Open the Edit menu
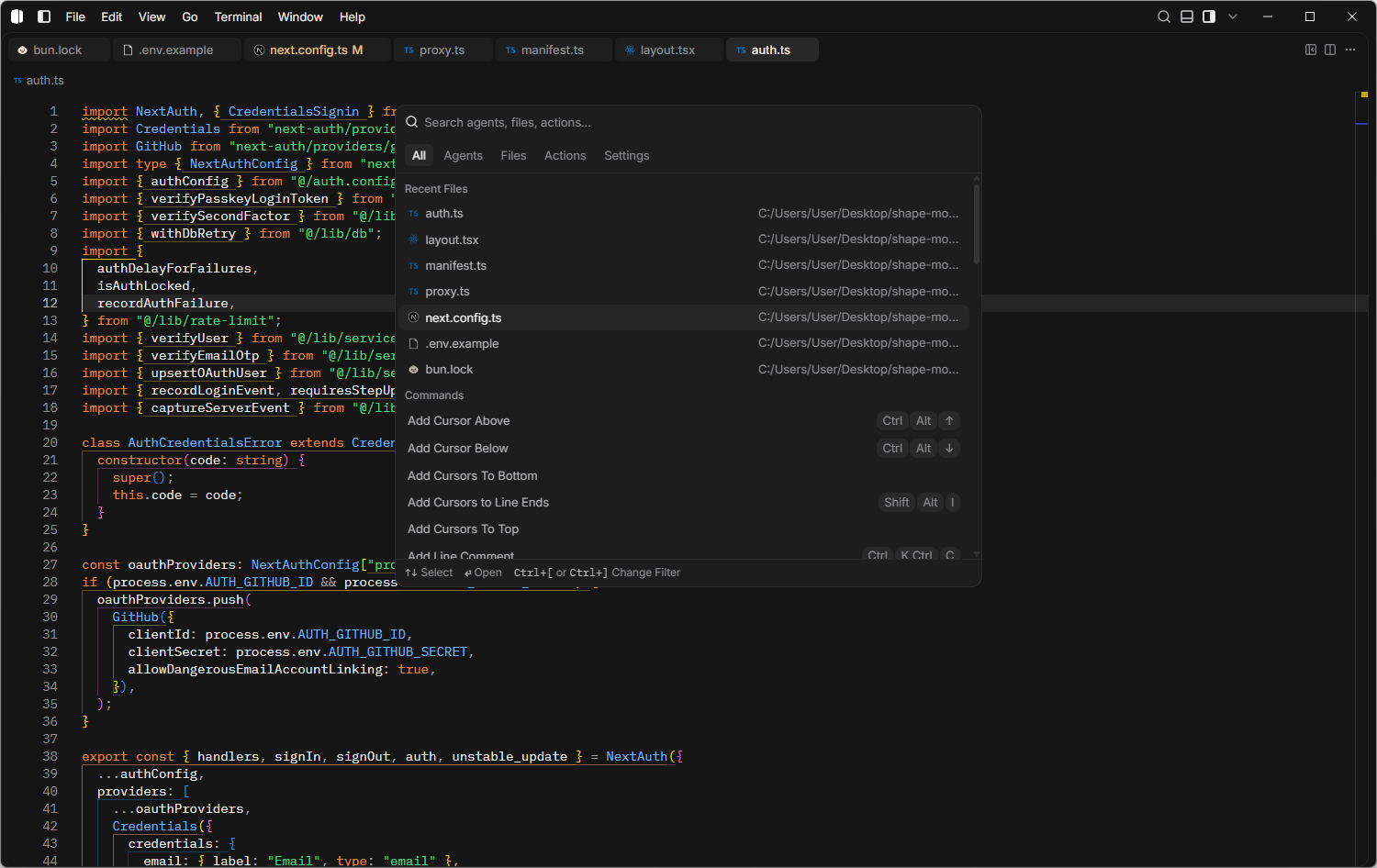This screenshot has width=1377, height=868. pos(112,17)
